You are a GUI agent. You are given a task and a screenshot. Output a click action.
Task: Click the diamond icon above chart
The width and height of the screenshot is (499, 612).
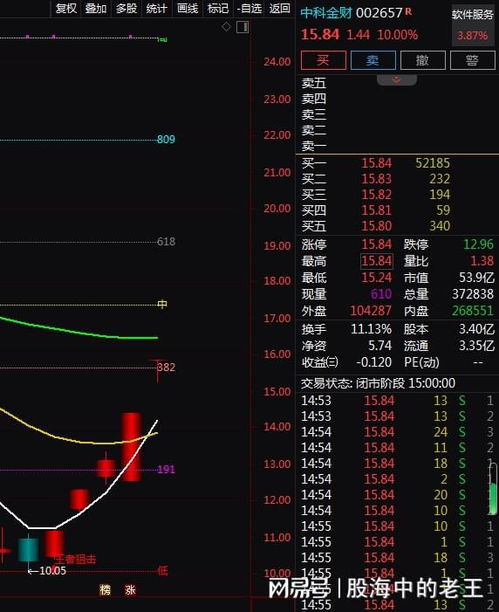tap(226, 27)
